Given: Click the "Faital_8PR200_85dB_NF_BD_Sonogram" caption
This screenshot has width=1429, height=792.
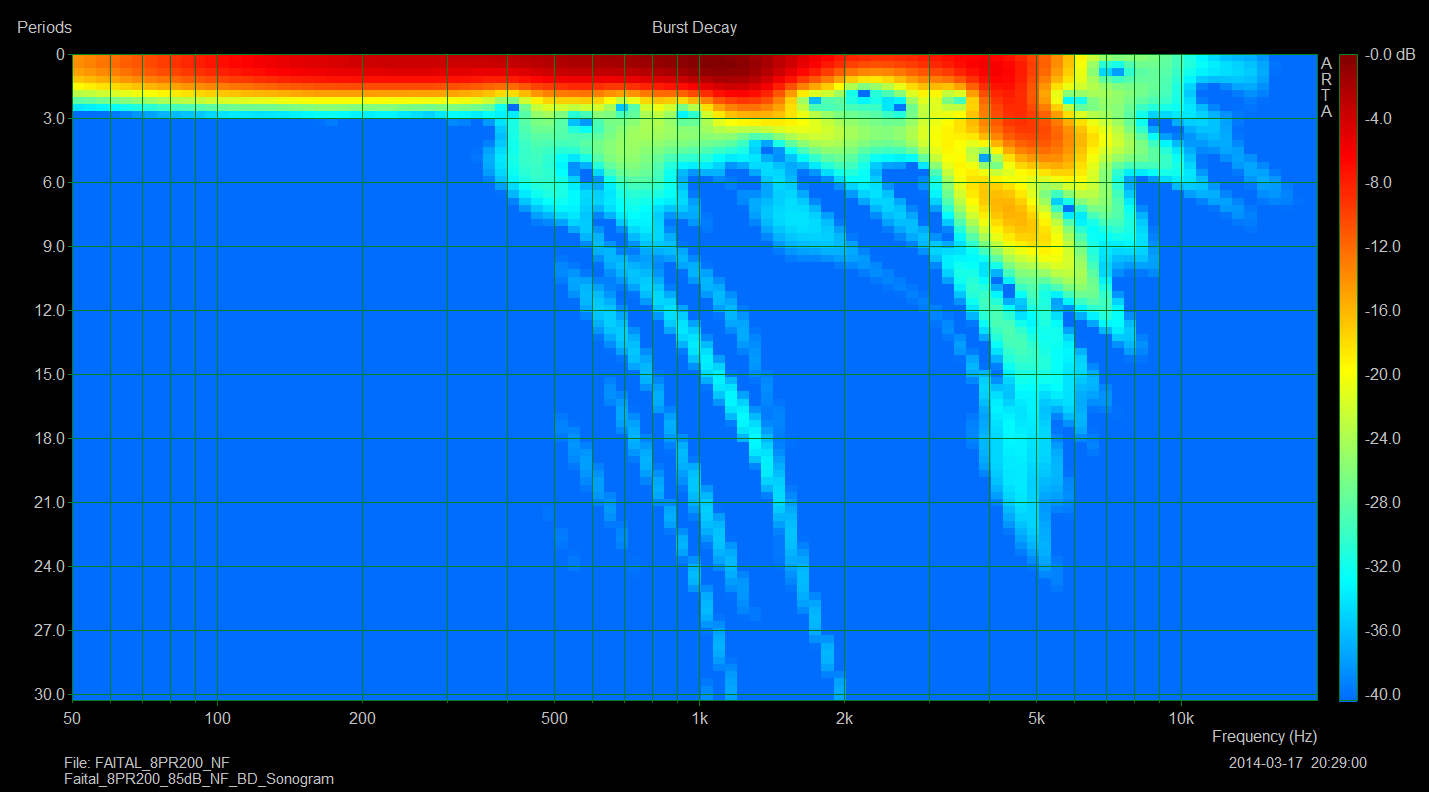Looking at the screenshot, I should coord(198,778).
